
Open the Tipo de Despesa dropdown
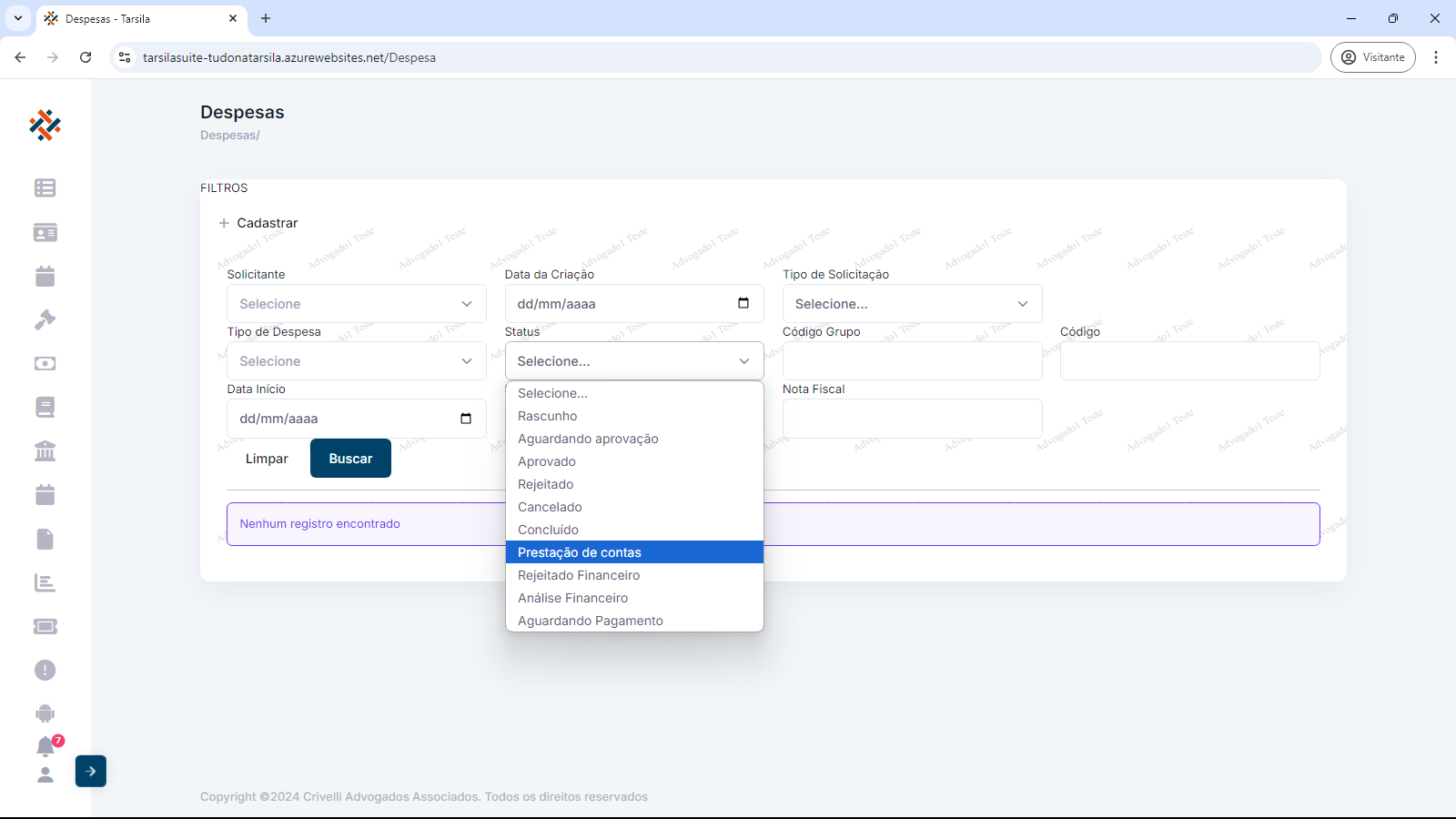coord(356,361)
